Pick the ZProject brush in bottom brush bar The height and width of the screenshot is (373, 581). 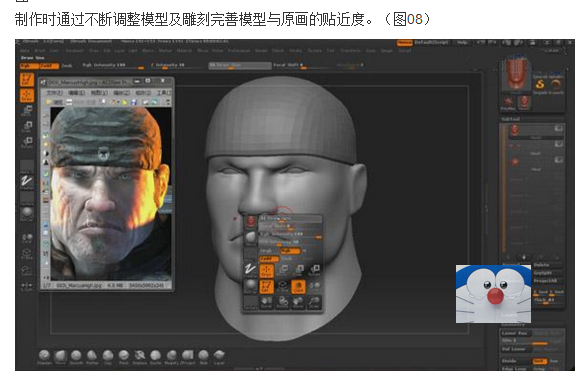coord(187,356)
